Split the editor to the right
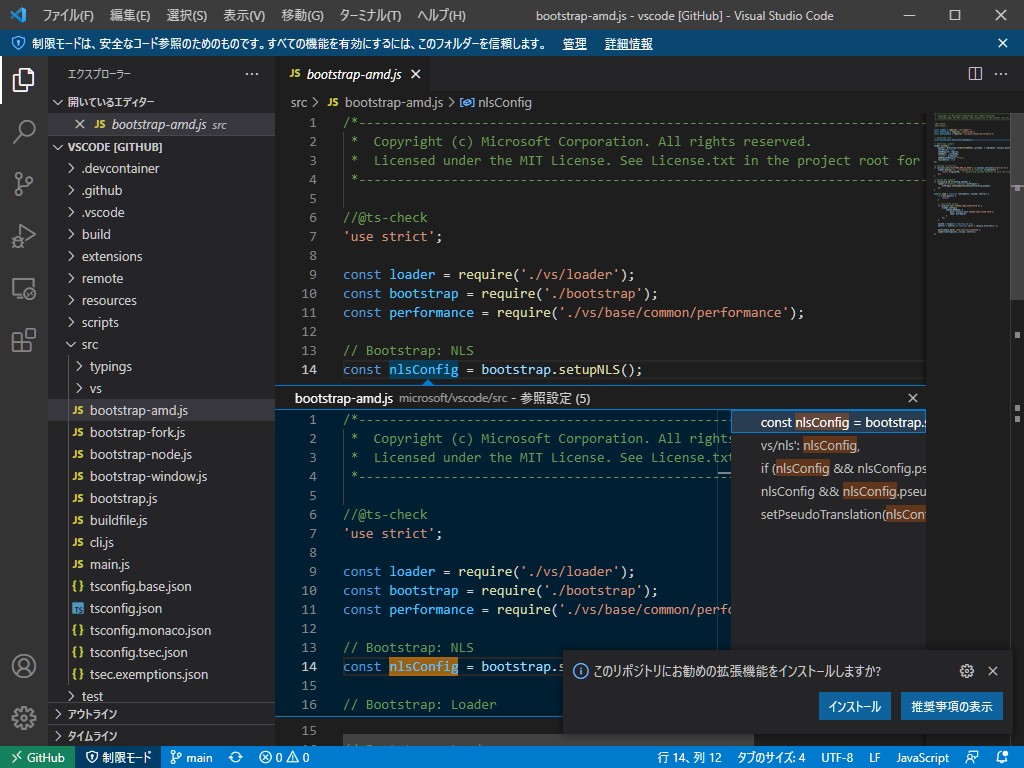This screenshot has height=768, width=1024. click(975, 74)
